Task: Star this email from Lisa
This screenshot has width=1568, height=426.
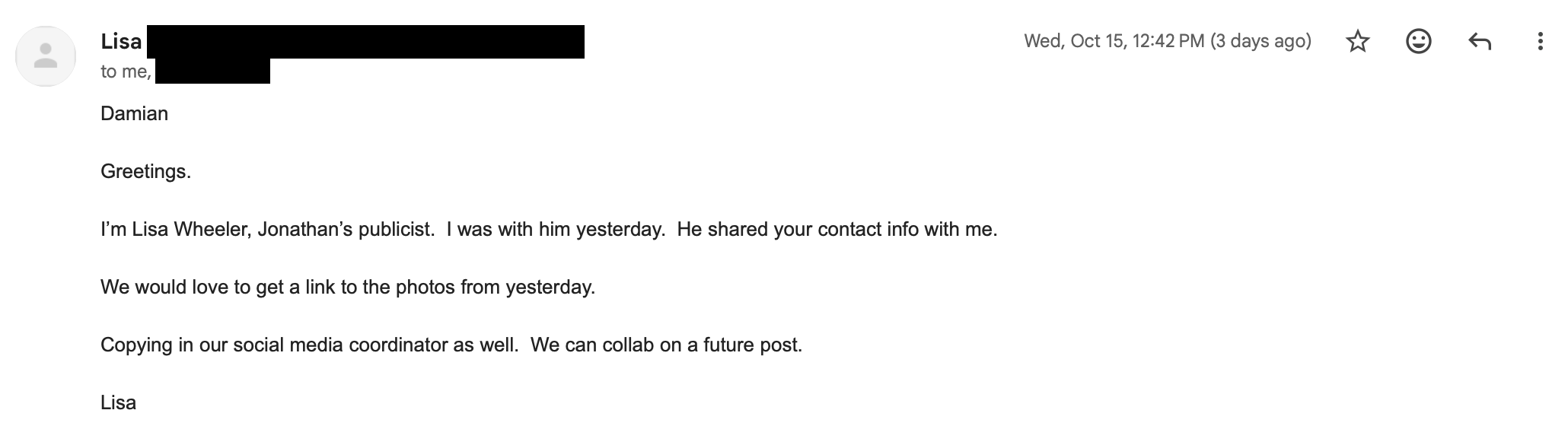Action: coord(1358,41)
